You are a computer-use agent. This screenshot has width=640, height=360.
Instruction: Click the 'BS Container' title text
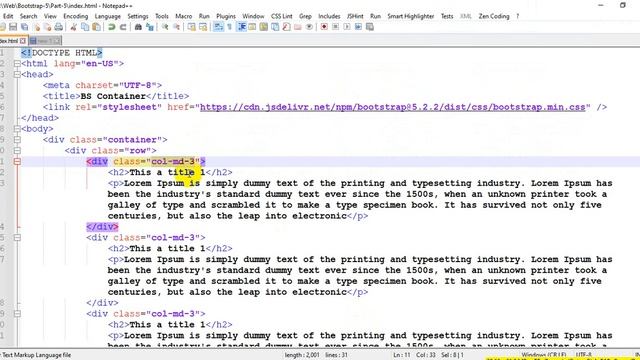pyautogui.click(x=113, y=96)
